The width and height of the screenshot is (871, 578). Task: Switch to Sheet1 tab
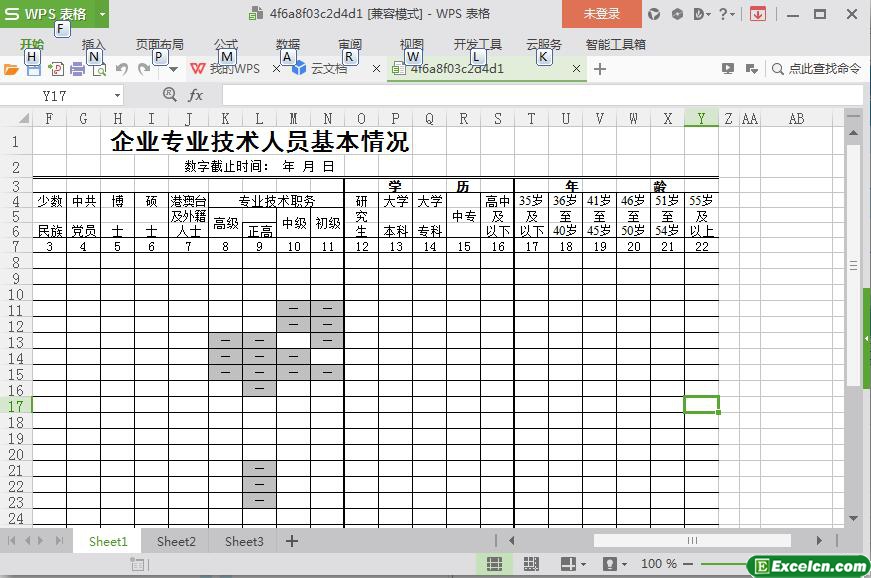pos(108,541)
